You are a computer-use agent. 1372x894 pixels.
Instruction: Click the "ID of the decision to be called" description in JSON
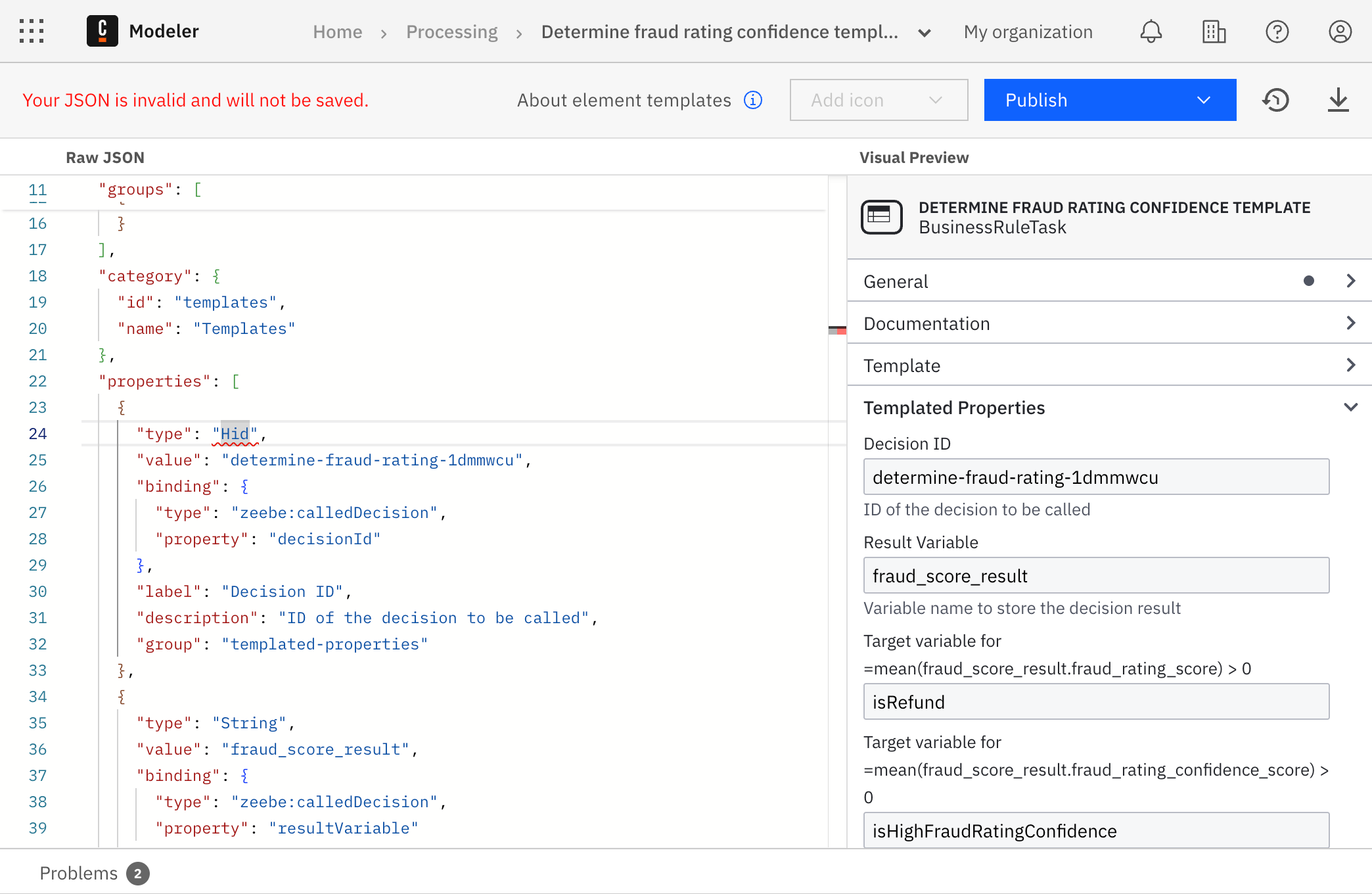(434, 618)
